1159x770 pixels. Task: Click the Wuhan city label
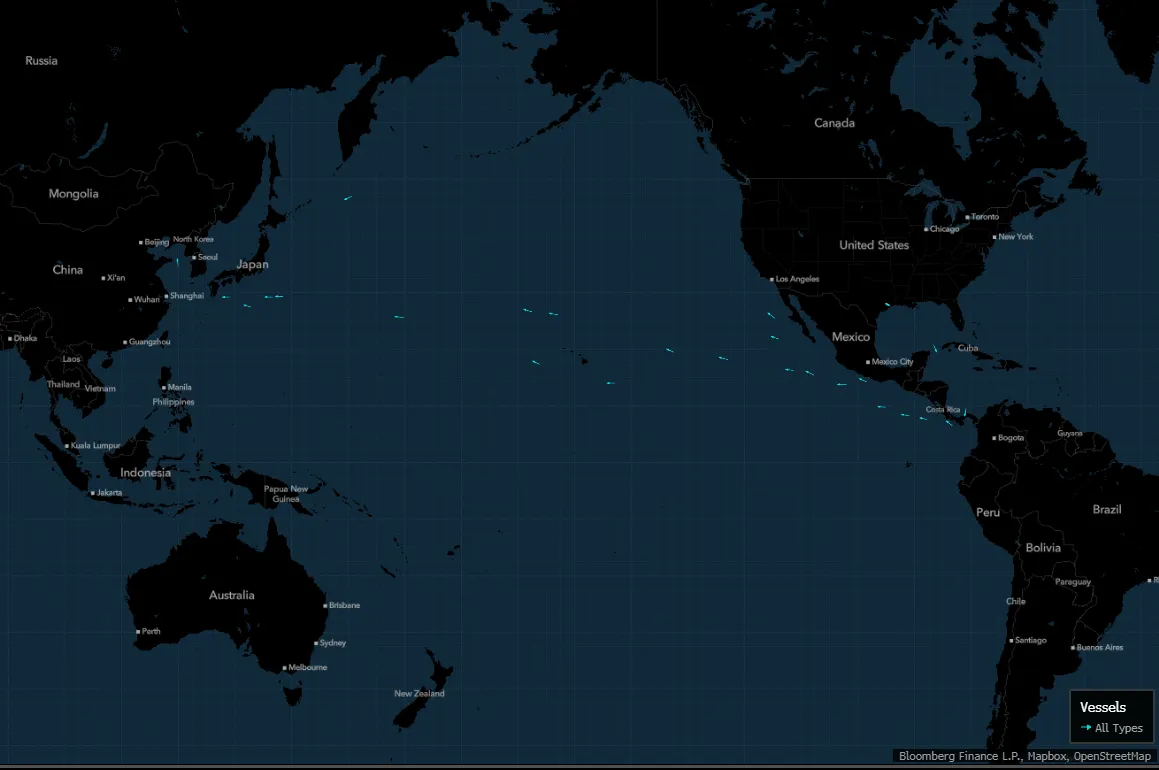(x=146, y=300)
